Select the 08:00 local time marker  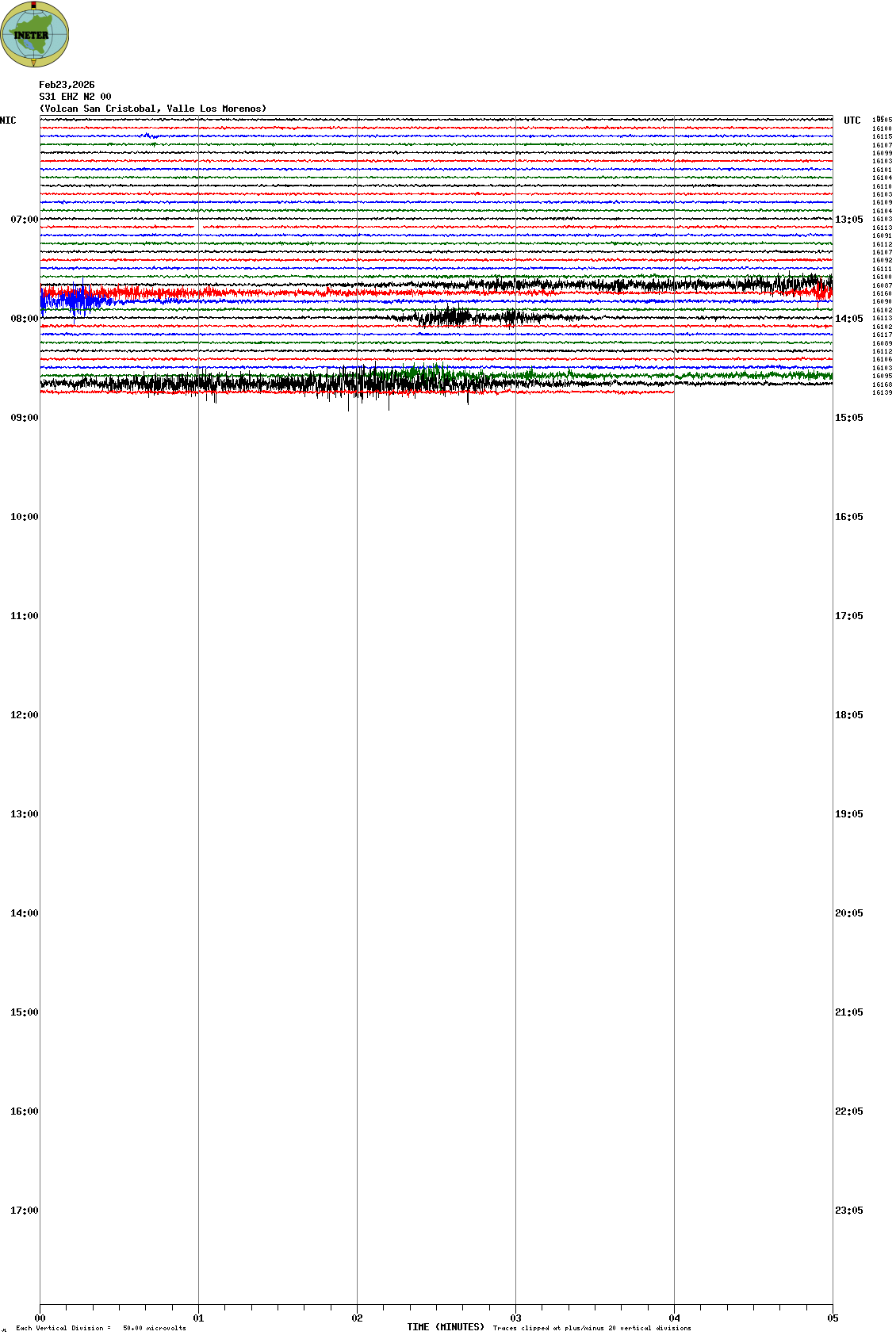tap(24, 319)
